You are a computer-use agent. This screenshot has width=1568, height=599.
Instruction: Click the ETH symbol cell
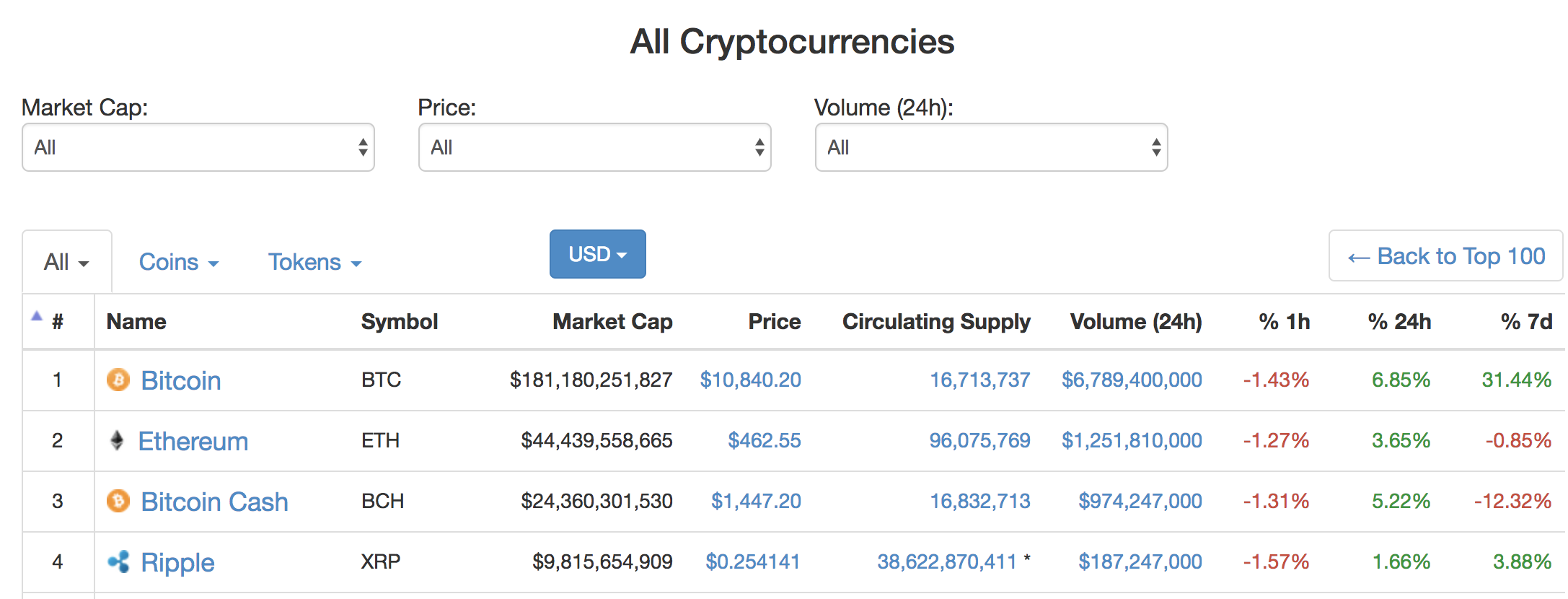381,440
